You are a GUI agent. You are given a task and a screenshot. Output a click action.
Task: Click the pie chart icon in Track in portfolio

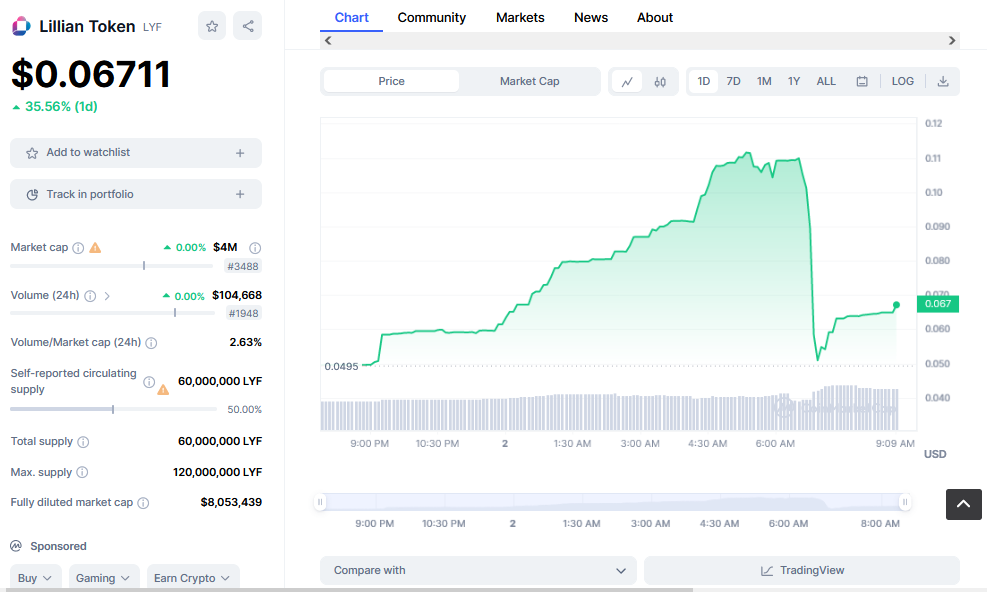pyautogui.click(x=32, y=195)
